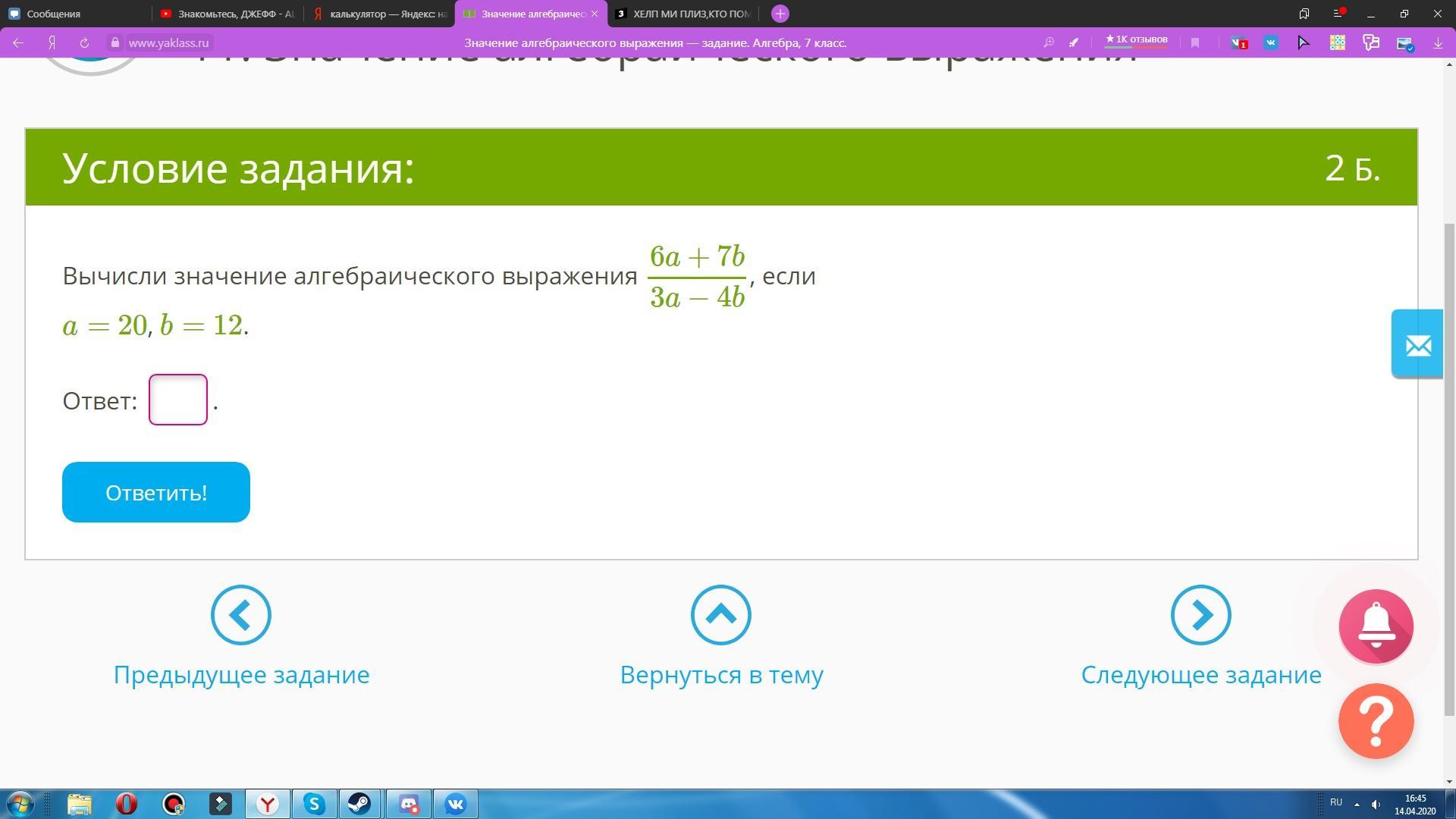The width and height of the screenshot is (1456, 819).
Task: Expand hidden system tray icons arrow
Action: tap(1357, 805)
